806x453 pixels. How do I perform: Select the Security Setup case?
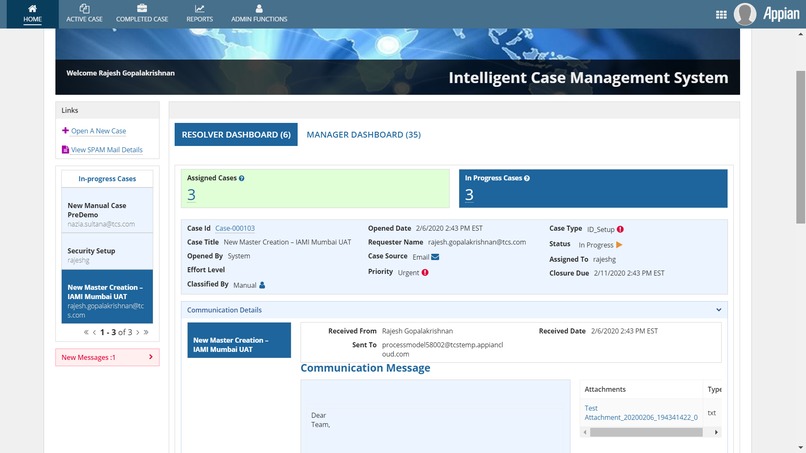point(107,251)
